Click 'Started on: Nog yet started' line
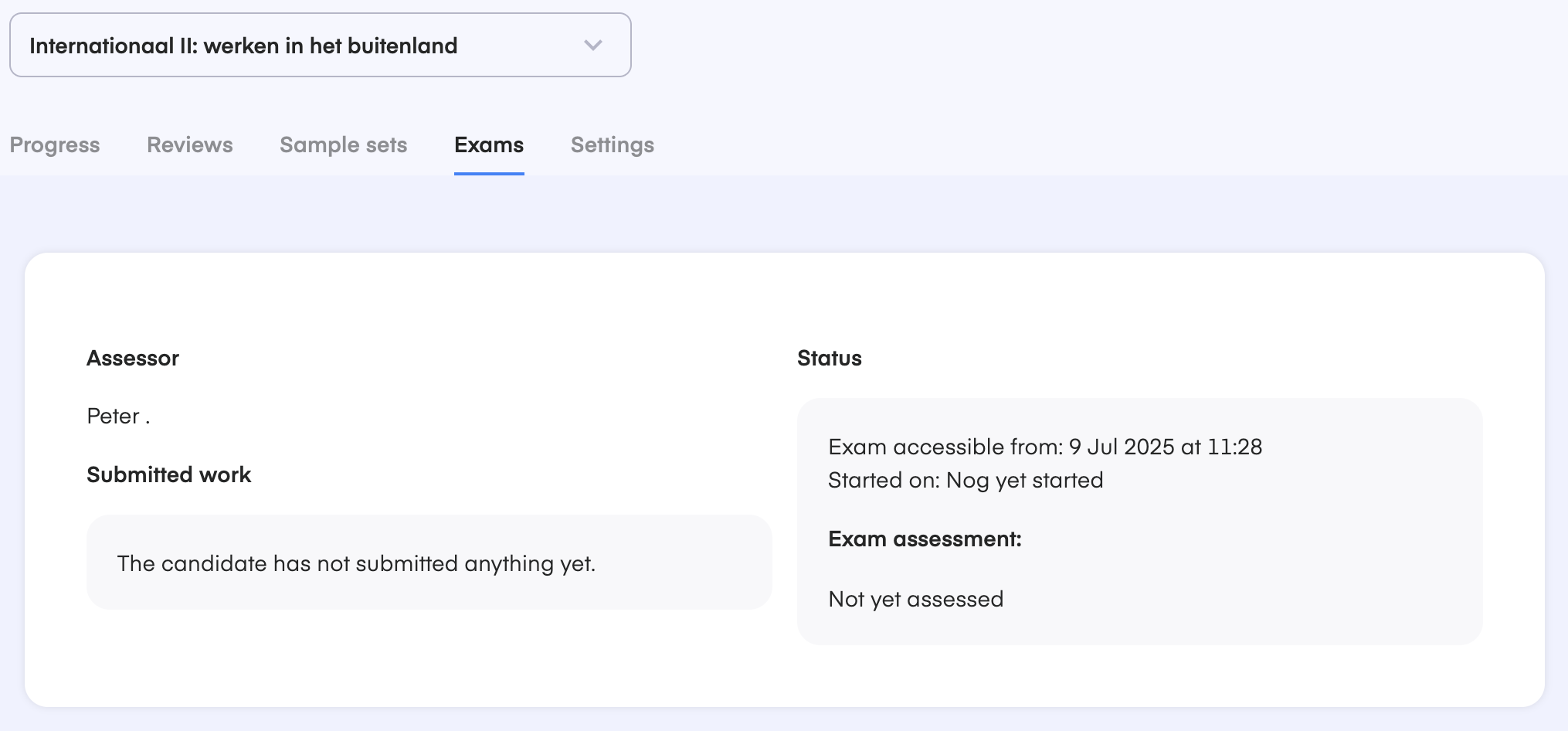Screen dimensions: 1568x731 [x=966, y=481]
